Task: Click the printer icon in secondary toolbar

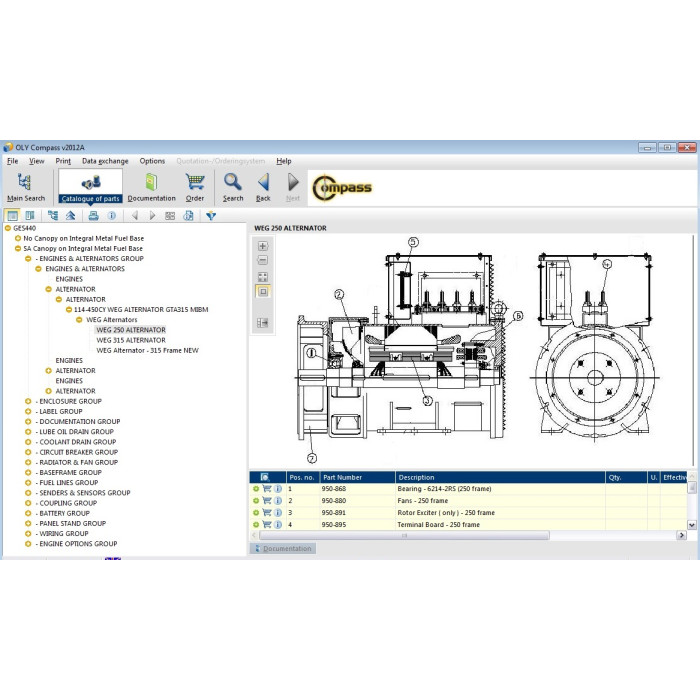Action: click(x=93, y=216)
